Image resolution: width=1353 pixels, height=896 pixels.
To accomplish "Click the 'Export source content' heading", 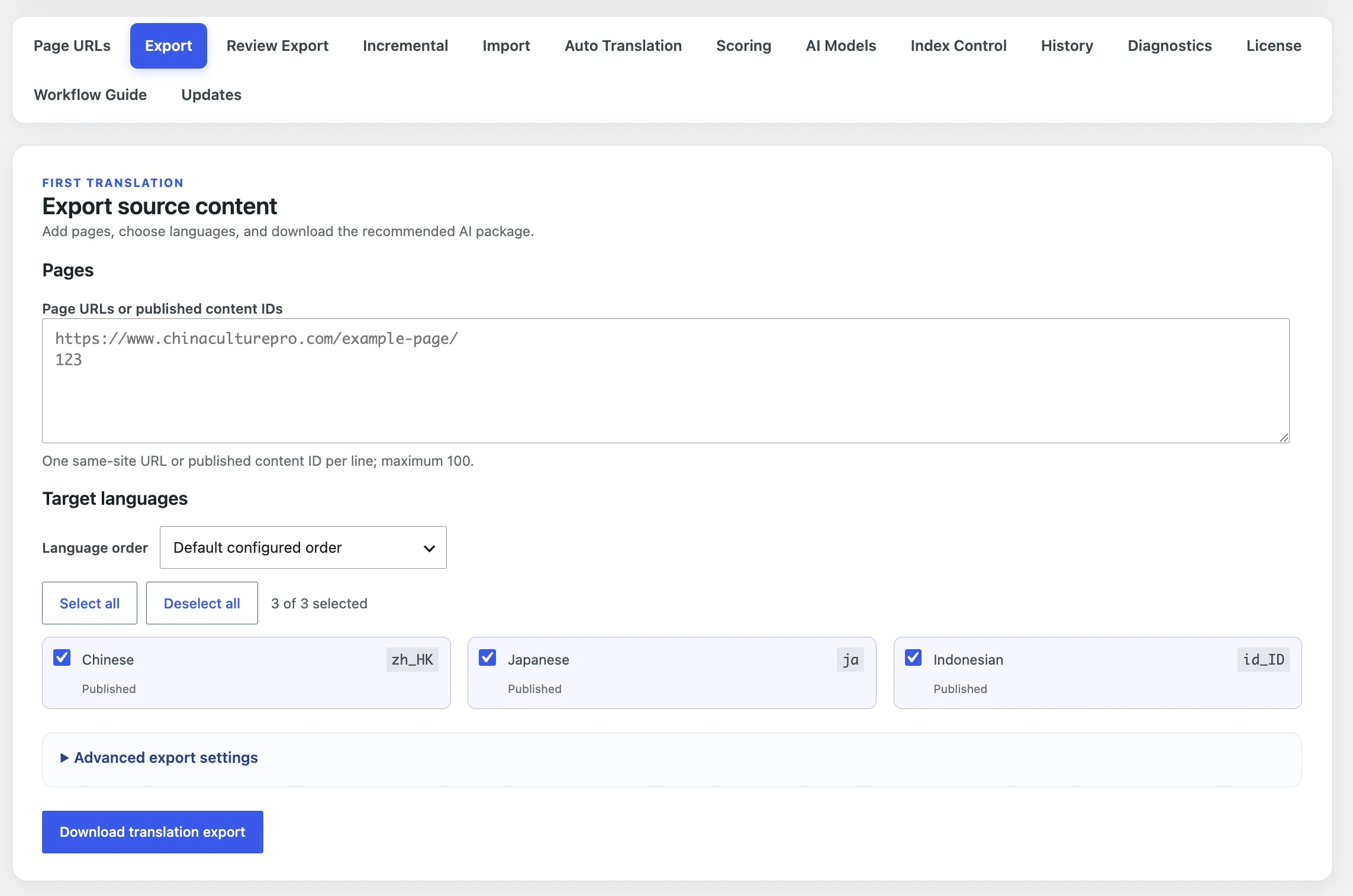I will click(x=159, y=207).
